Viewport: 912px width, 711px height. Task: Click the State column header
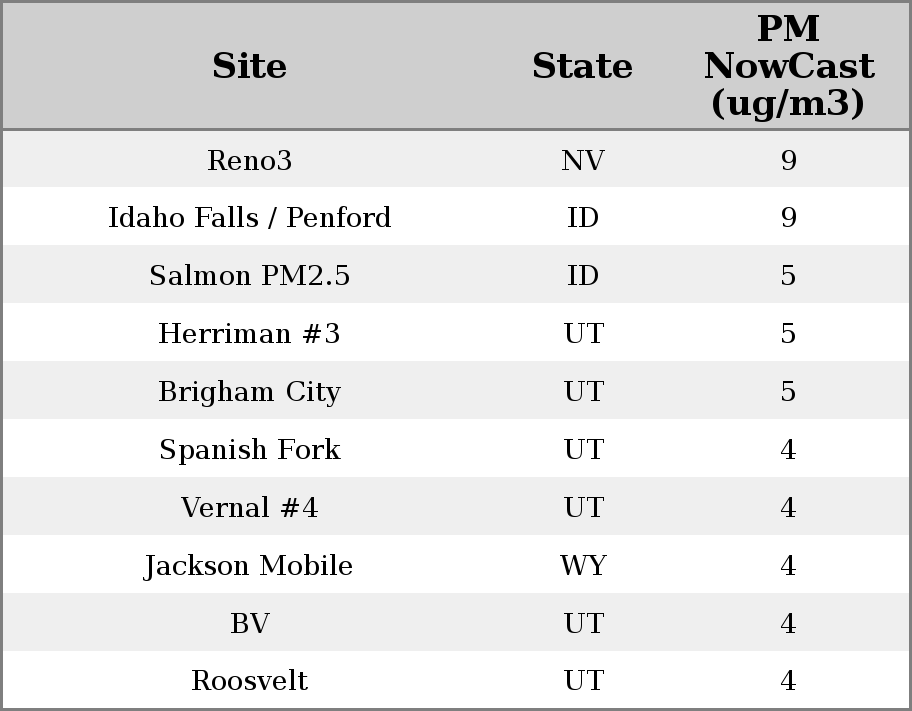pos(582,67)
